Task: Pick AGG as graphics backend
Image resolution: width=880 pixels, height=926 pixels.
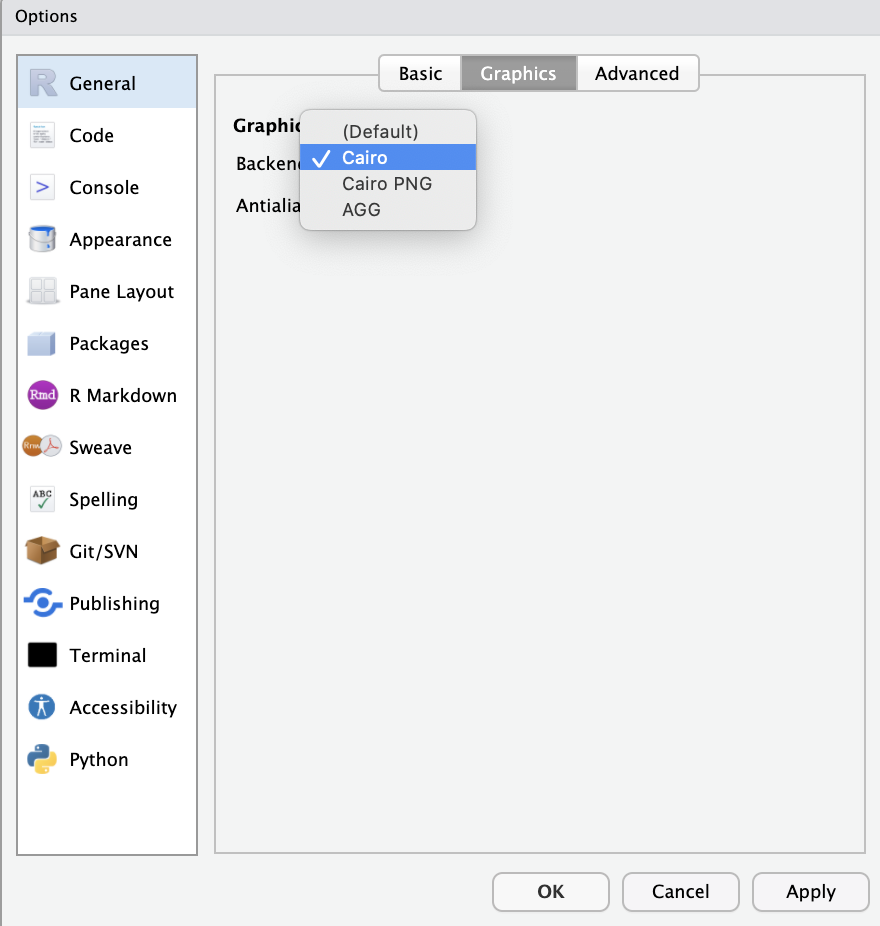Action: point(388,209)
